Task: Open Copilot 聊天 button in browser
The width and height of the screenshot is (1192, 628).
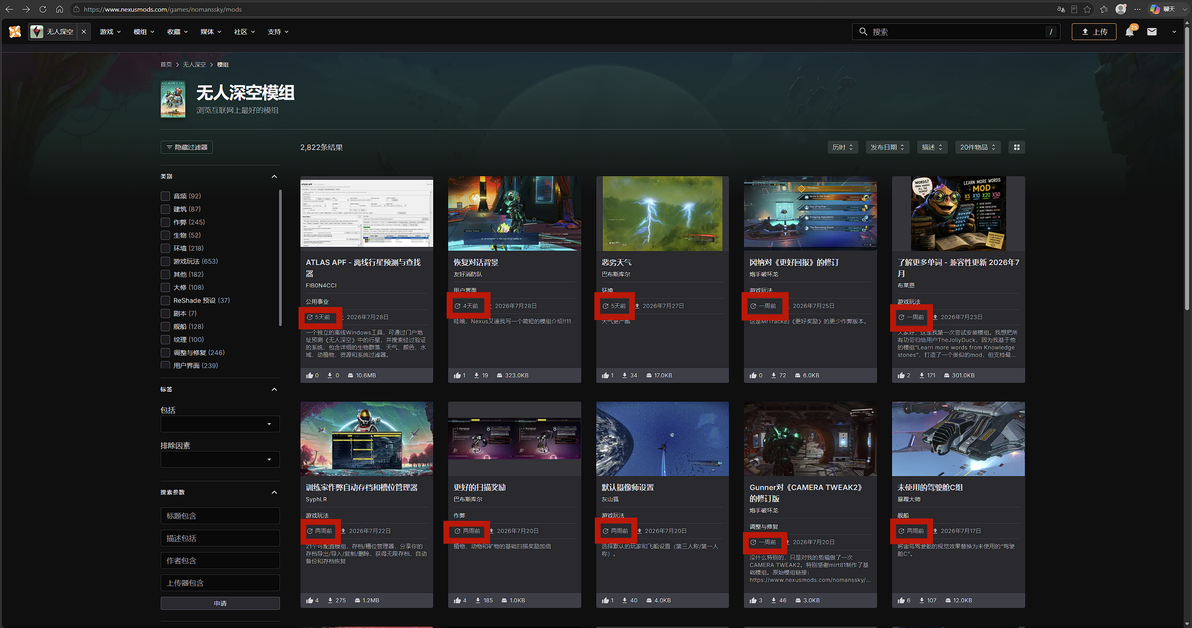Action: click(x=1162, y=9)
